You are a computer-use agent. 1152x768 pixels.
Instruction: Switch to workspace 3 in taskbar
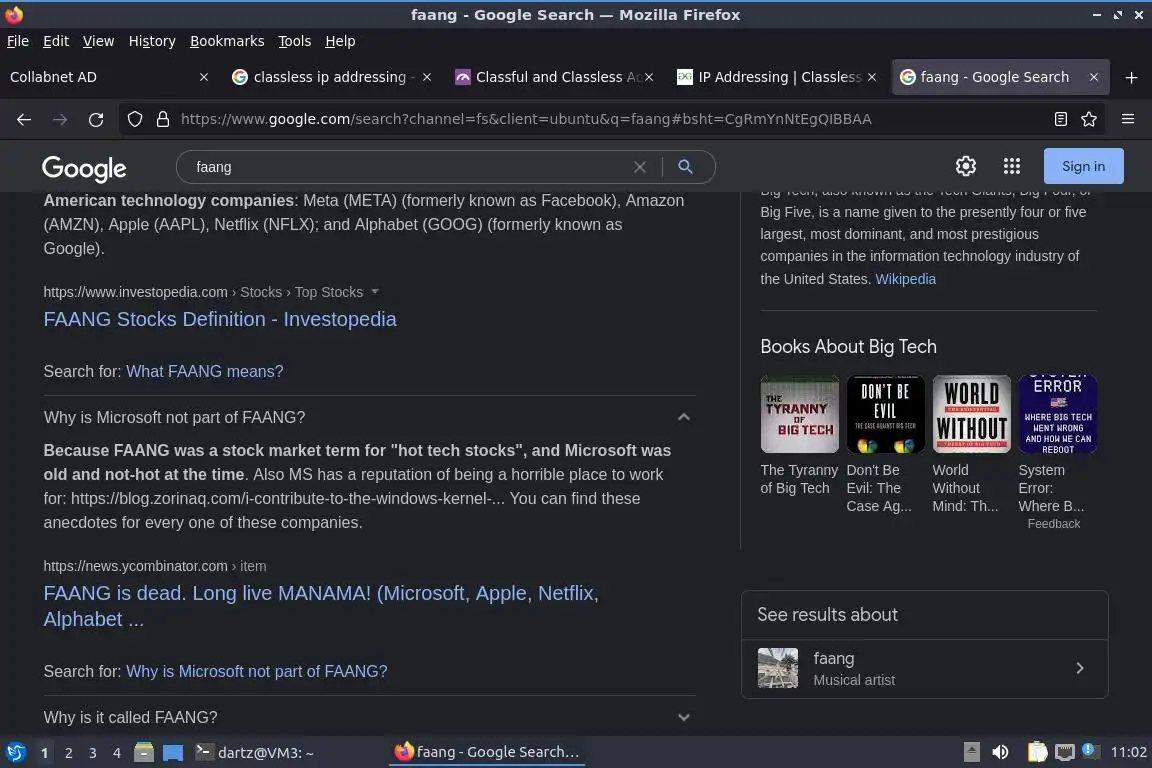click(x=93, y=753)
